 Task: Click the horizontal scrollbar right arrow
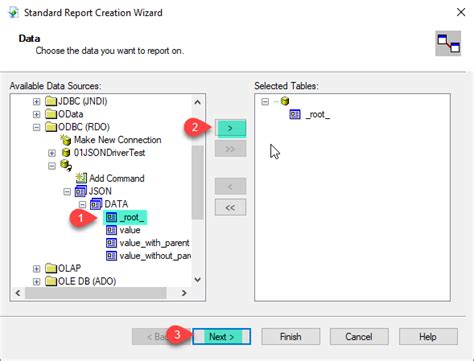(x=184, y=293)
